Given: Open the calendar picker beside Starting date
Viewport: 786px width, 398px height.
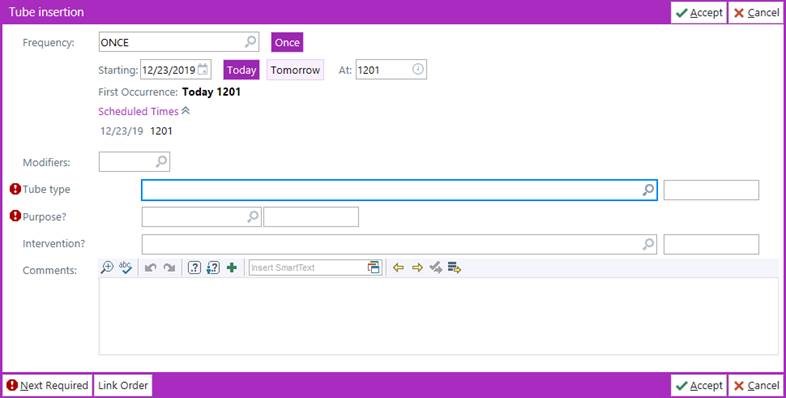Looking at the screenshot, I should [203, 70].
